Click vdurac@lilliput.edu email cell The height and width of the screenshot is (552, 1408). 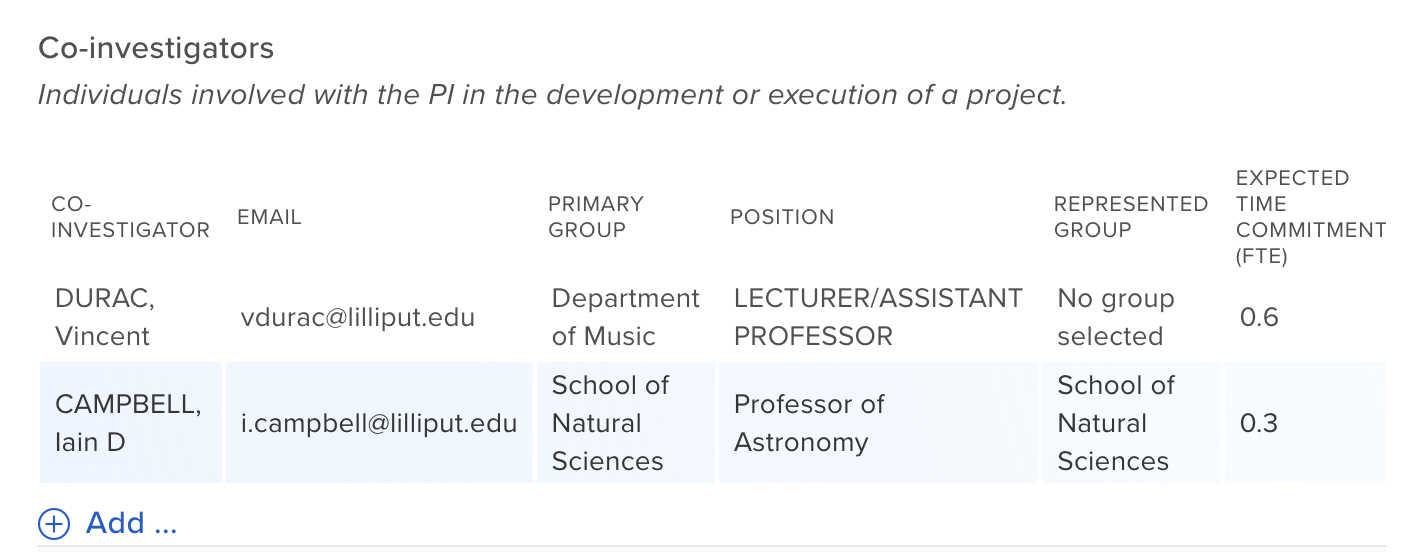click(357, 317)
